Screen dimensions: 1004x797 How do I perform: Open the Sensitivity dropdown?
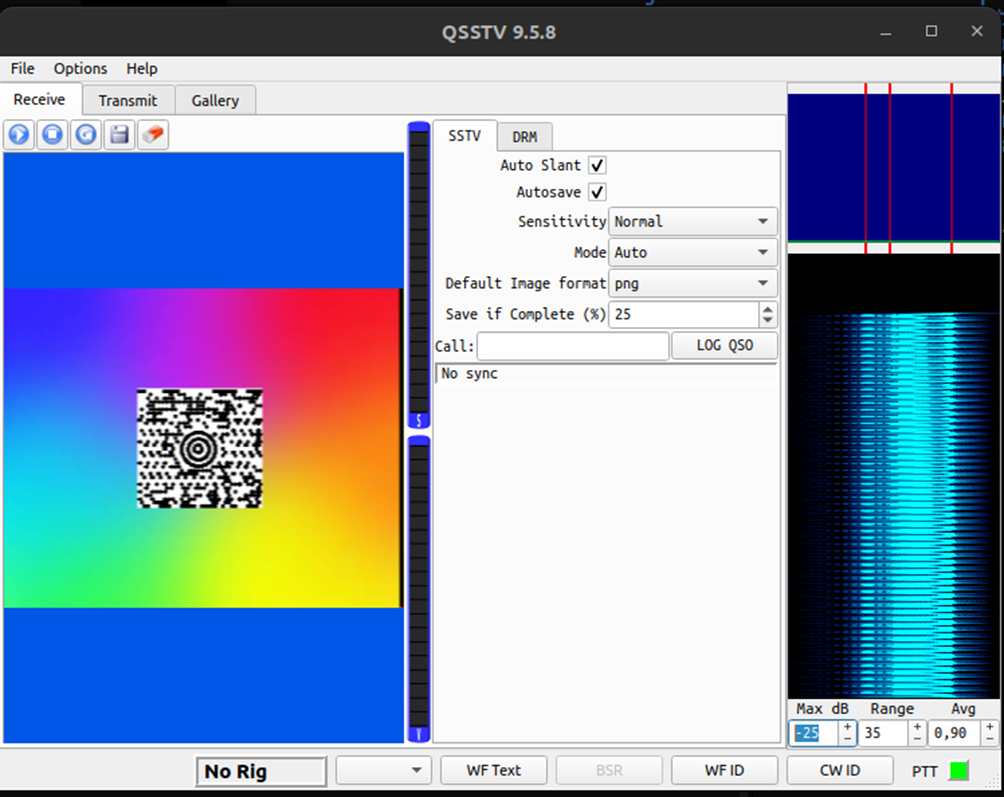pos(692,222)
